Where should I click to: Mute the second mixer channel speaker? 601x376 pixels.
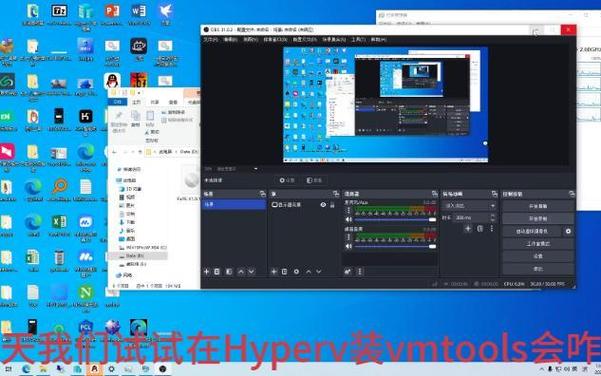[x=348, y=246]
